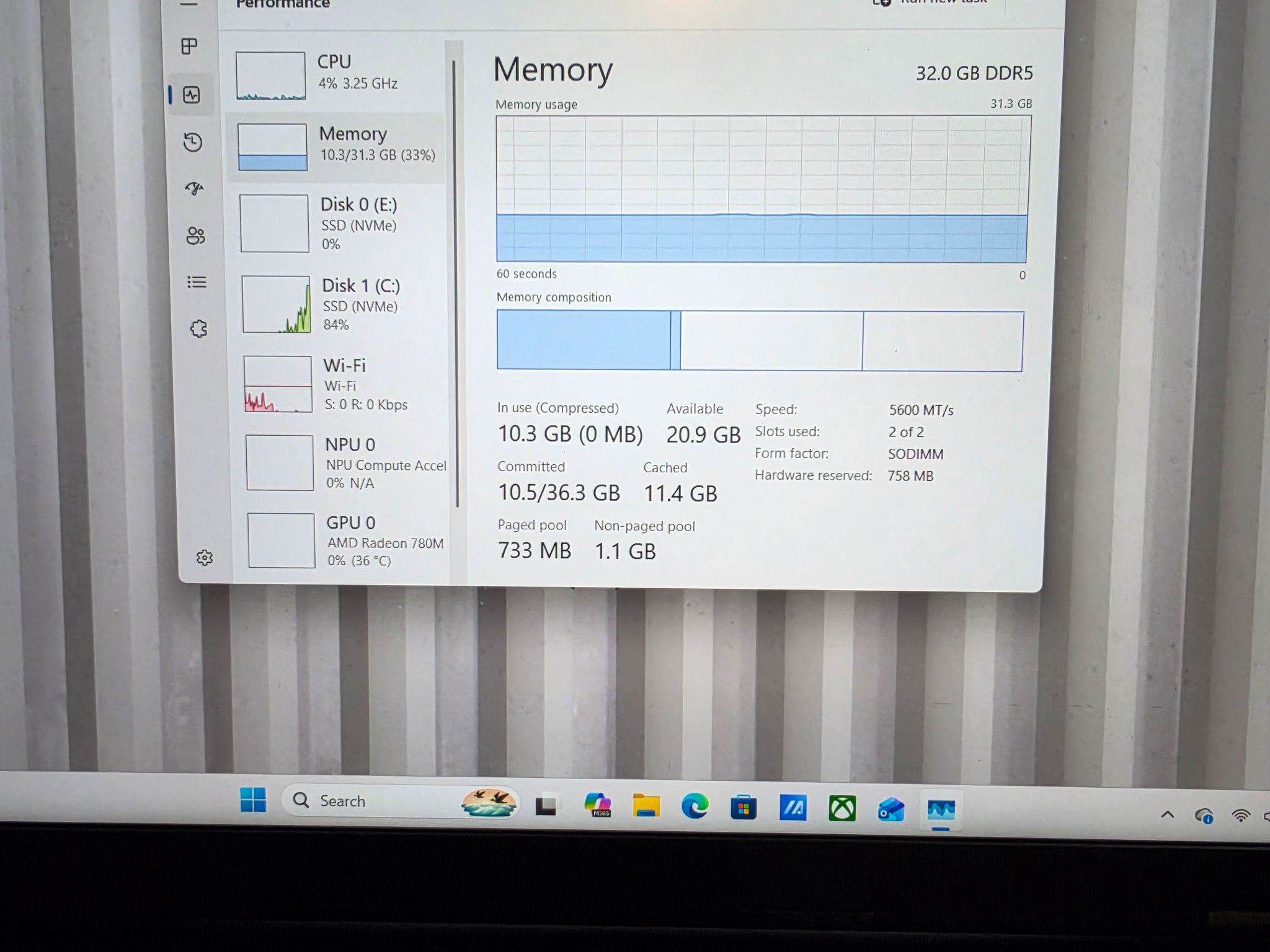The image size is (1270, 952).
Task: Open the Outlook taskbar icon
Action: [x=891, y=809]
